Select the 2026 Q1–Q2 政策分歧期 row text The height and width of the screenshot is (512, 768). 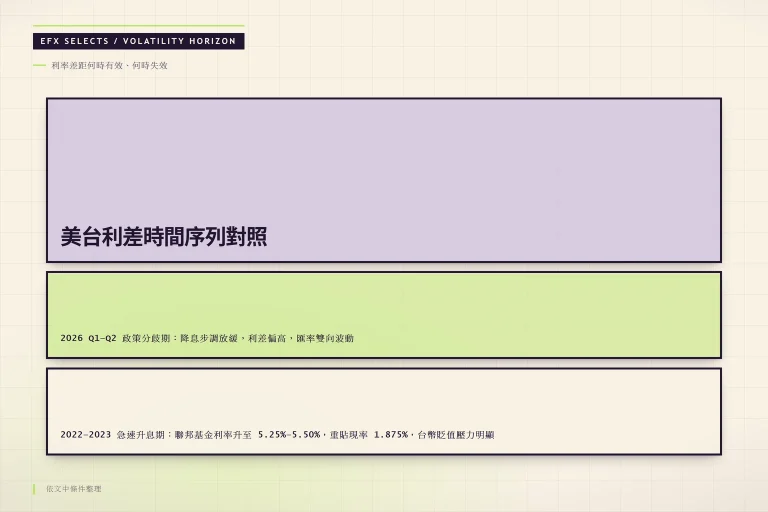coord(207,338)
